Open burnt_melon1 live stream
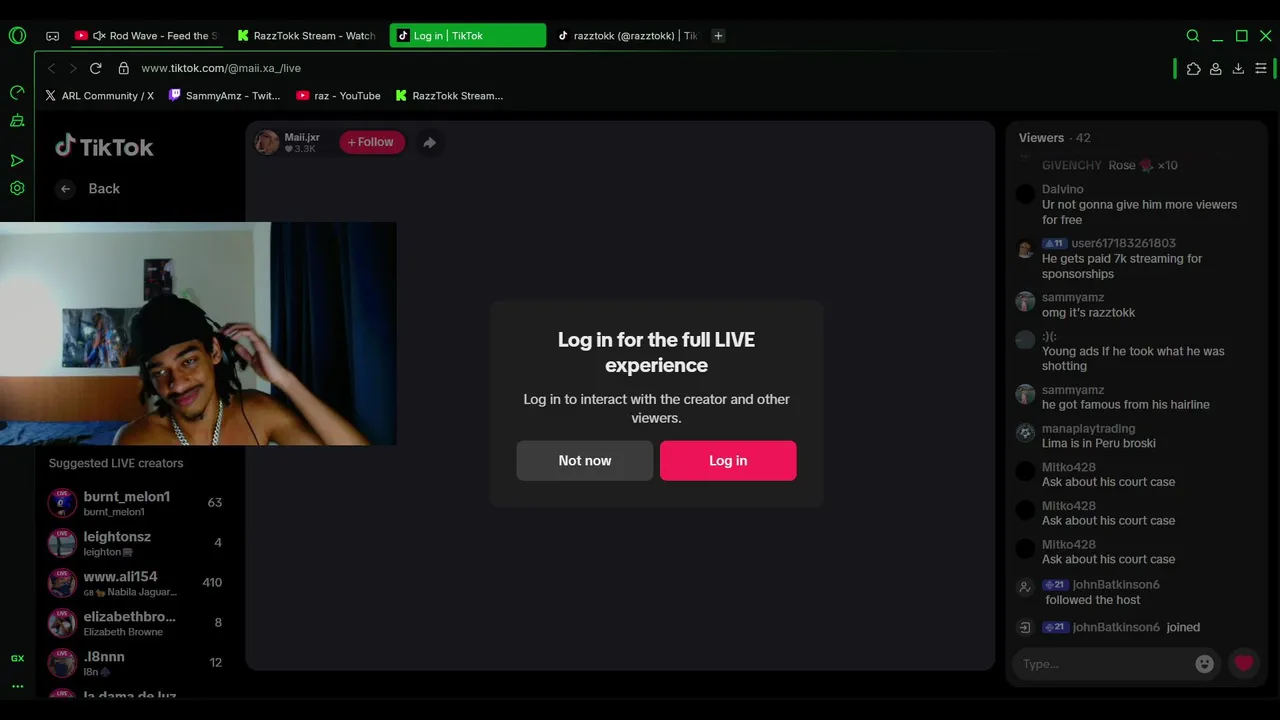The image size is (1280, 720). [x=135, y=503]
